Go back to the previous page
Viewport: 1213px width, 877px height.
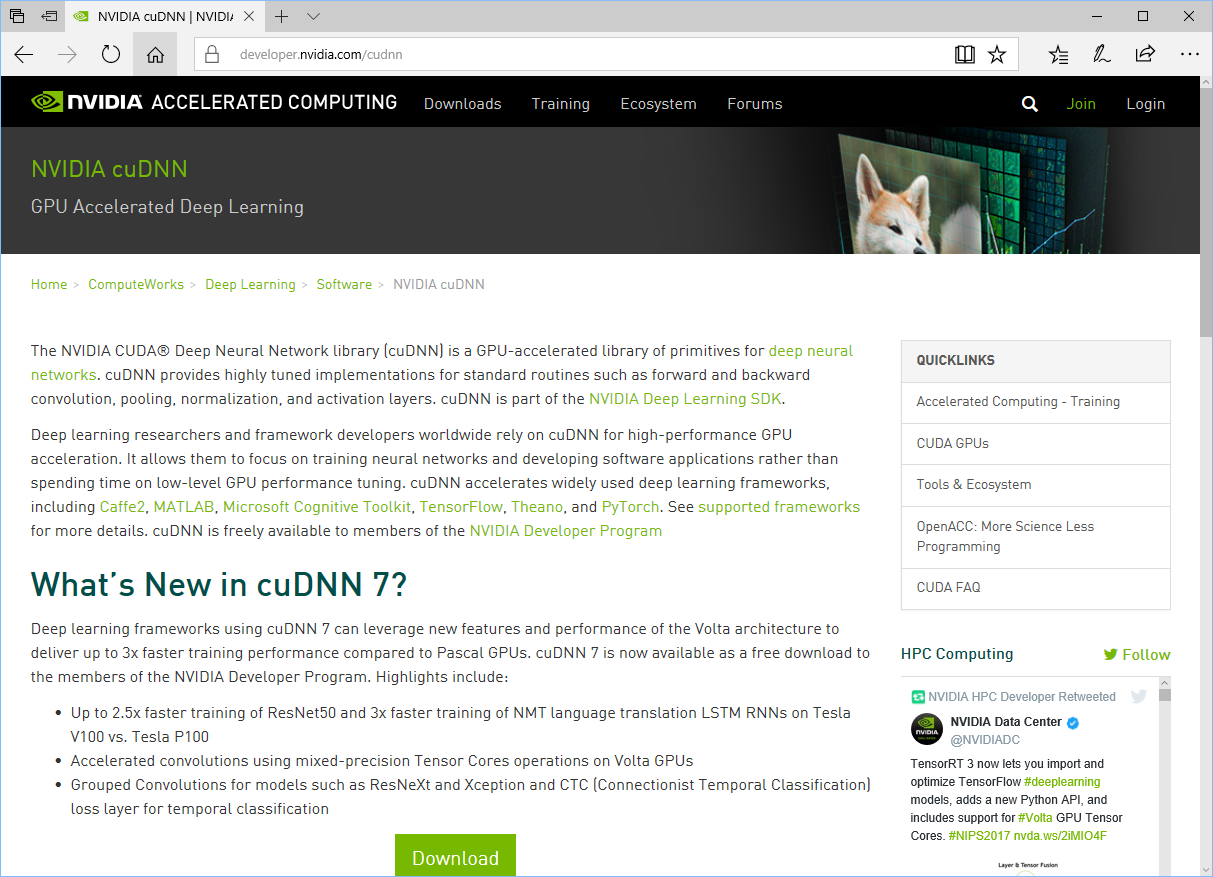click(x=24, y=55)
